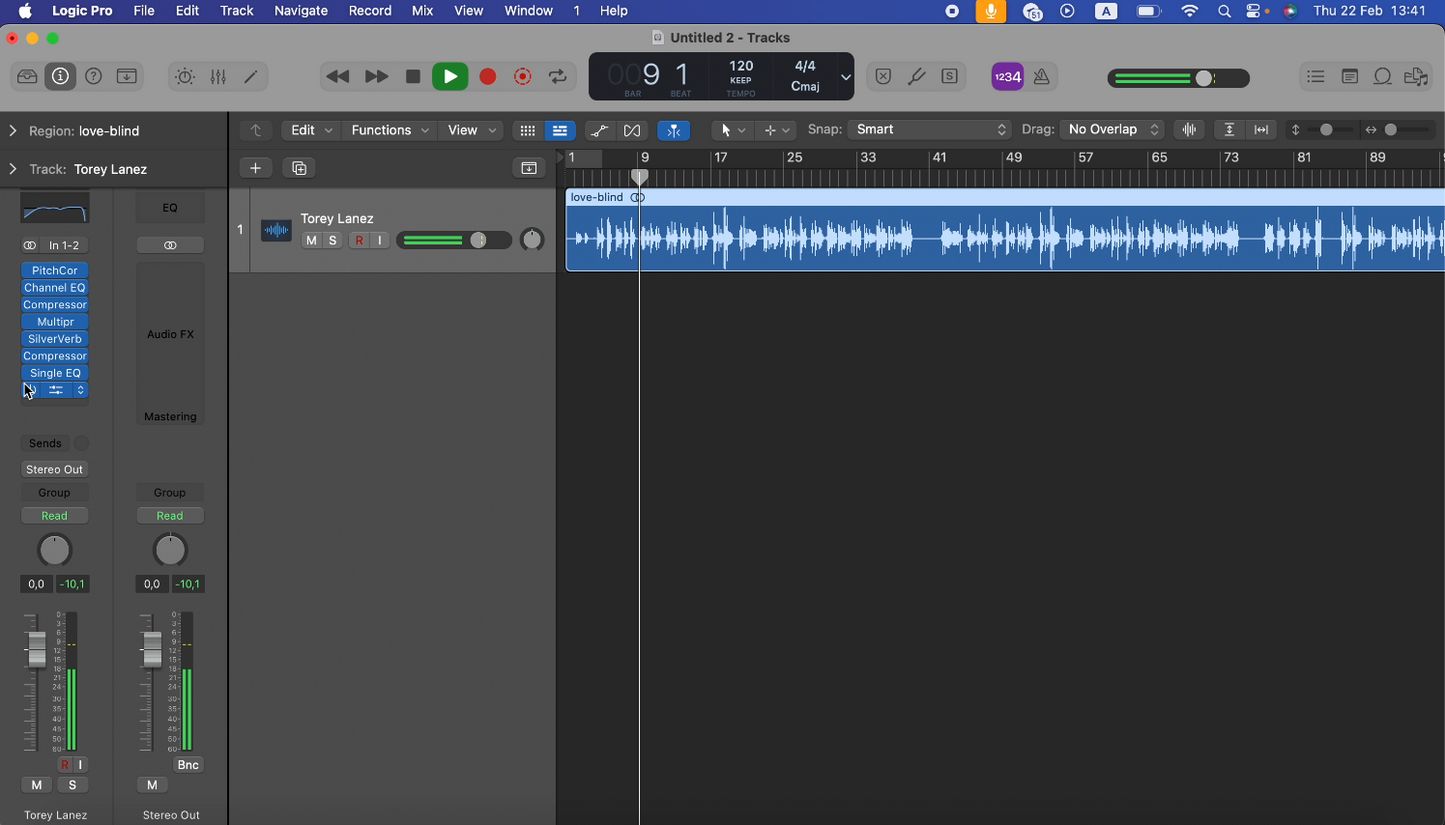The image size is (1445, 825).
Task: Toggle the purple count-in 1234 button
Action: coord(1007,77)
